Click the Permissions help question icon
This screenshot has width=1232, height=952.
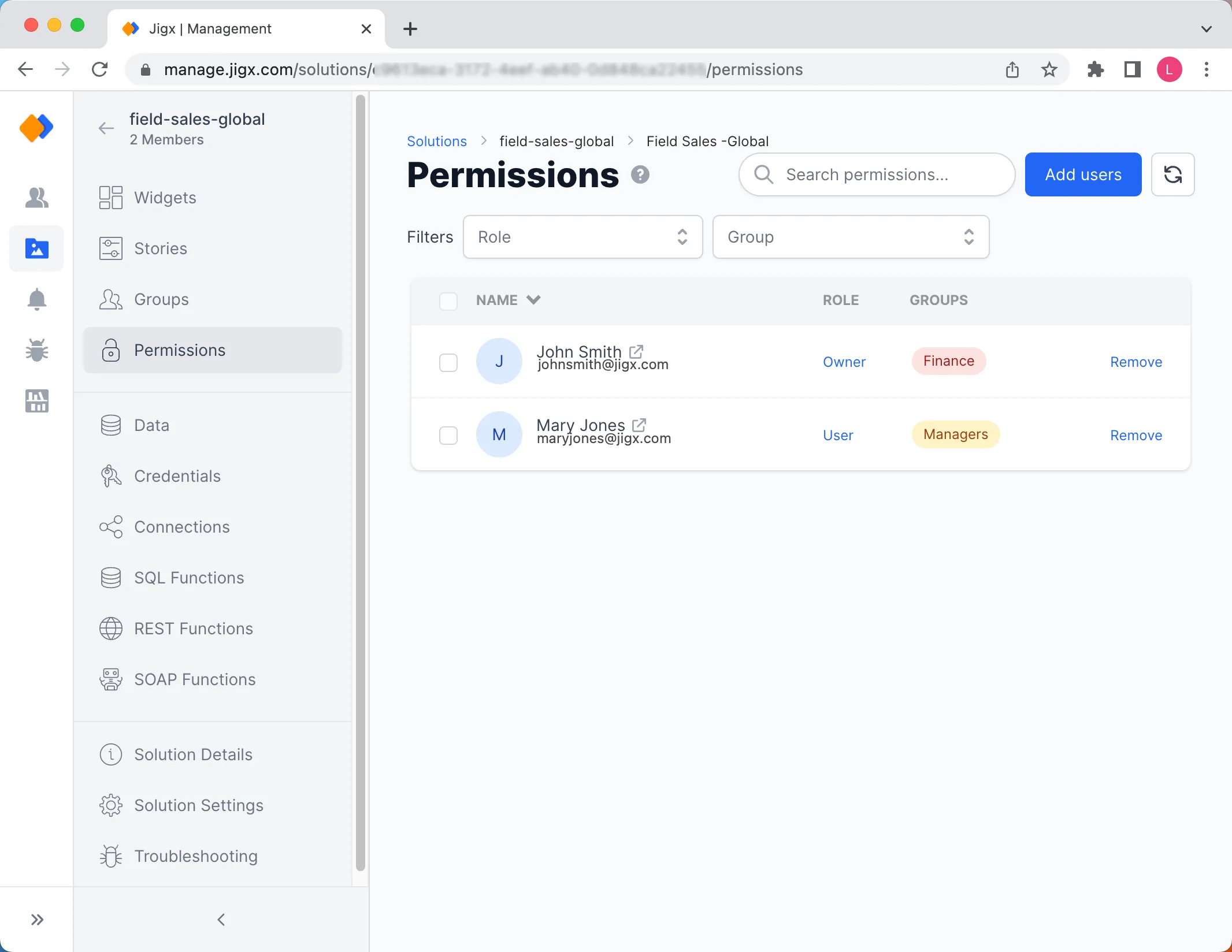tap(640, 174)
